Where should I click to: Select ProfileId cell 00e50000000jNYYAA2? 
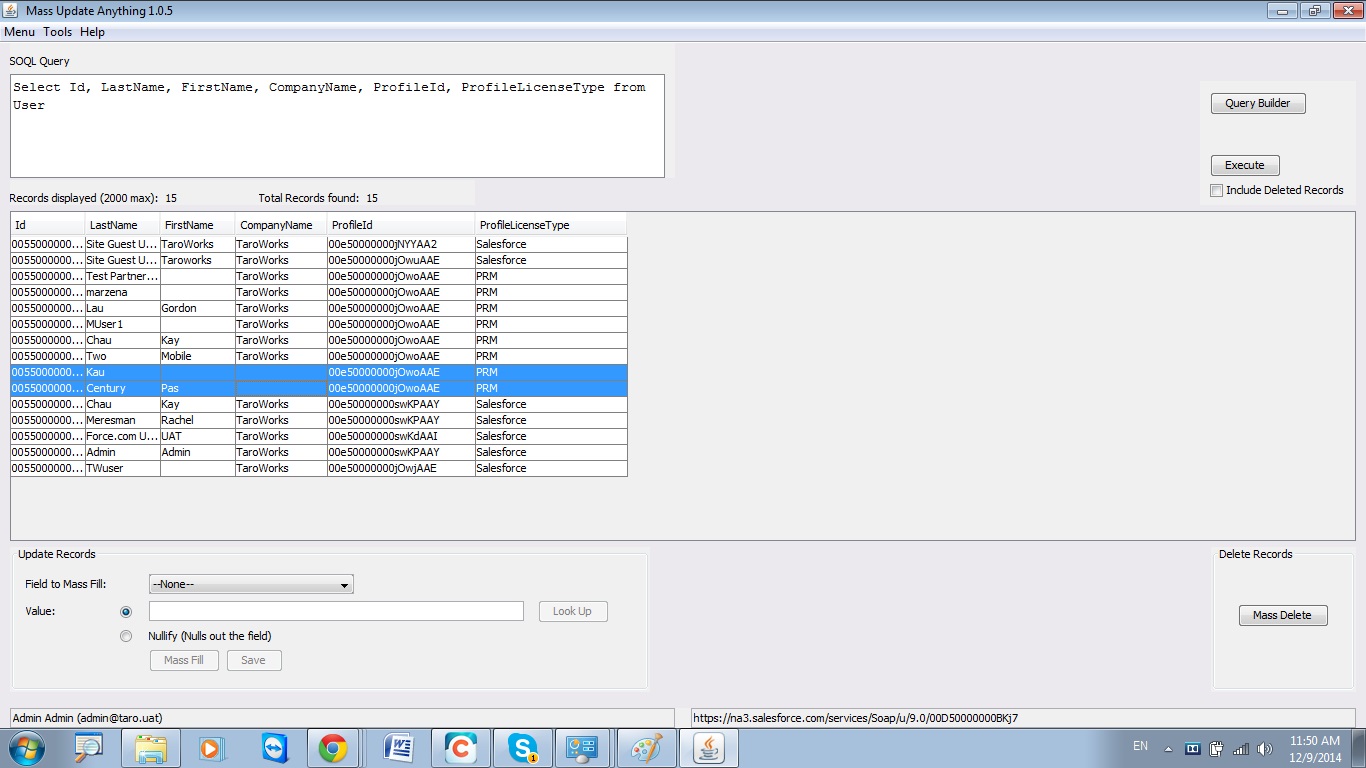pos(401,244)
